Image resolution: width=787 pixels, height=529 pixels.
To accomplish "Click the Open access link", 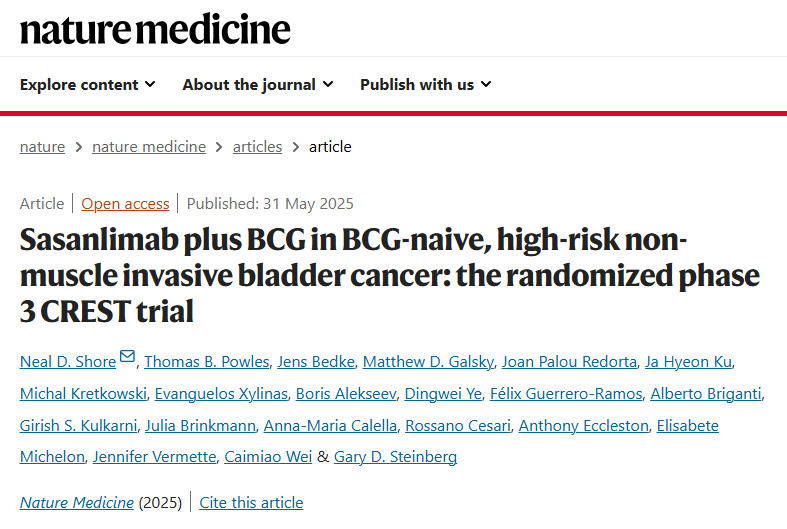I will 125,203.
